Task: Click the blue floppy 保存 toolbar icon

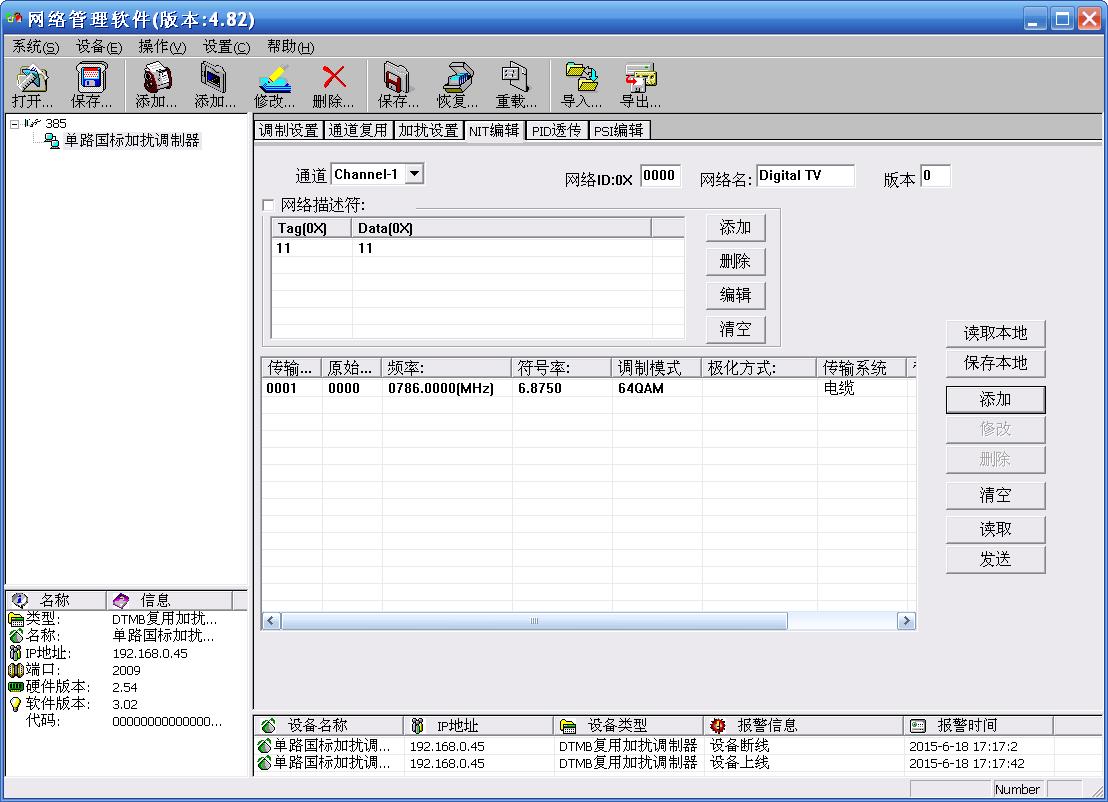Action: coord(91,77)
